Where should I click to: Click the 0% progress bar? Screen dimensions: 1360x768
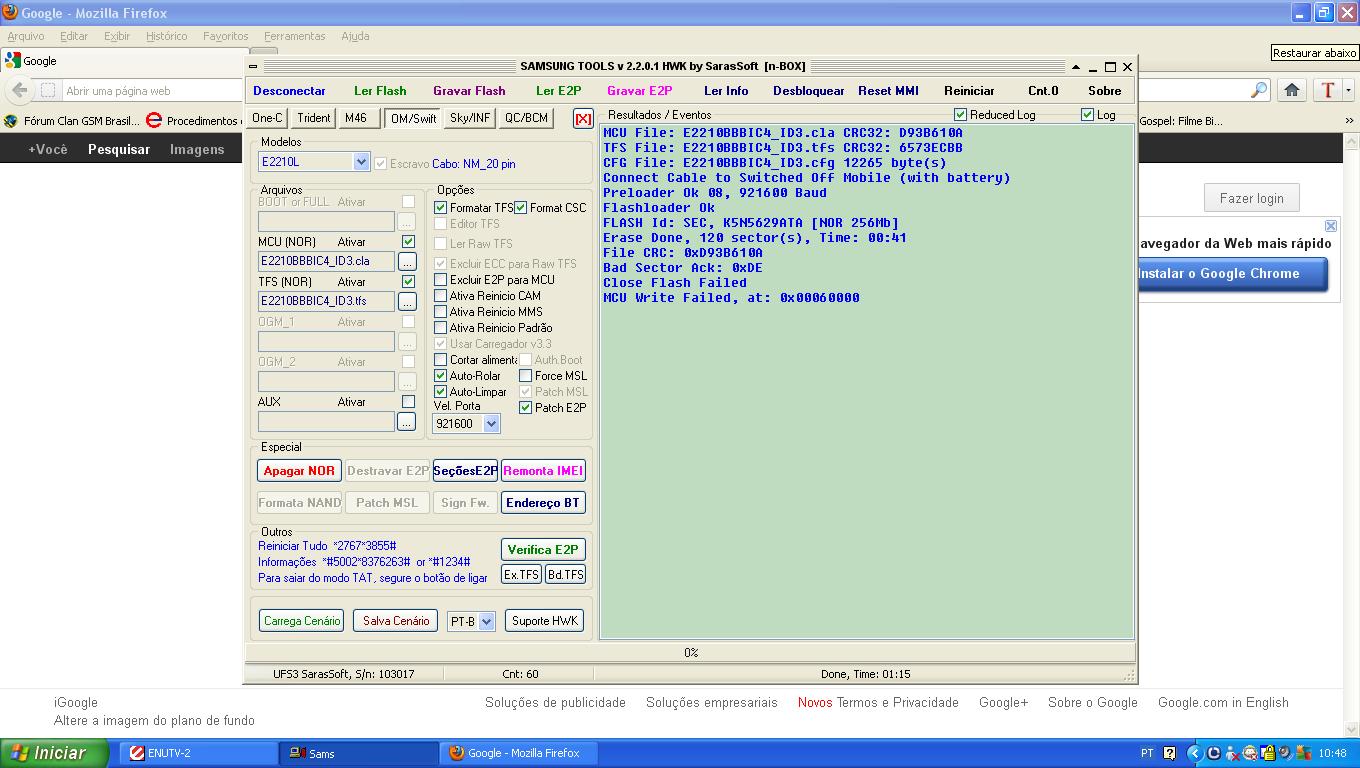[x=690, y=653]
